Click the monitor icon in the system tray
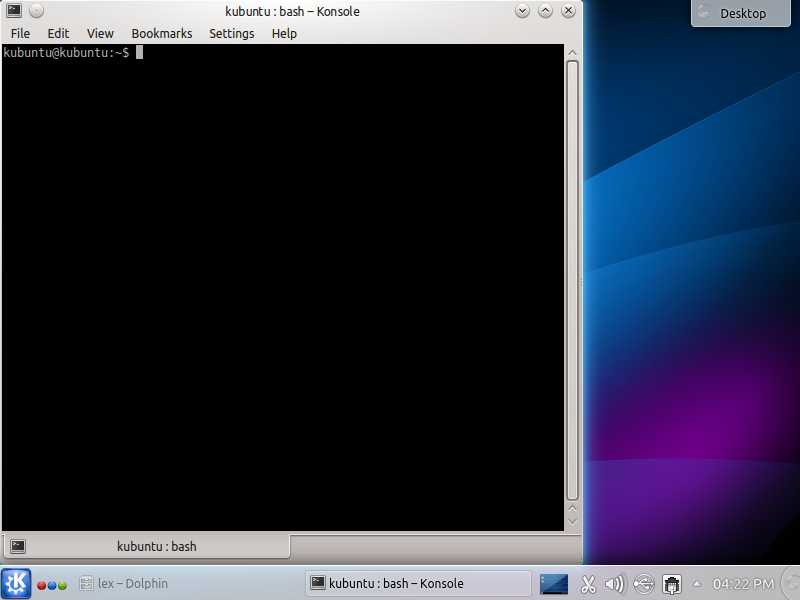The width and height of the screenshot is (800, 600). [555, 584]
